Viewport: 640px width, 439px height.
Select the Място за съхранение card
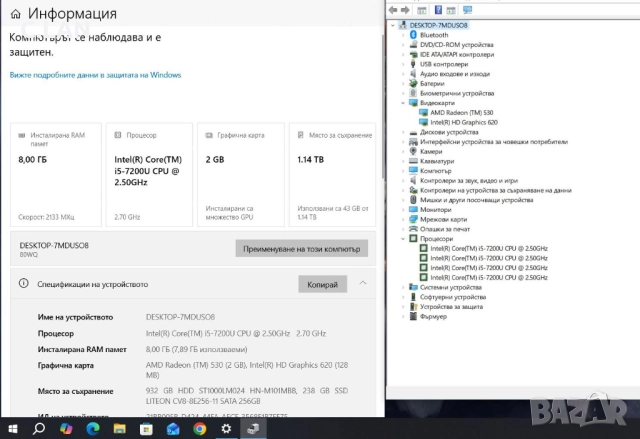point(332,175)
